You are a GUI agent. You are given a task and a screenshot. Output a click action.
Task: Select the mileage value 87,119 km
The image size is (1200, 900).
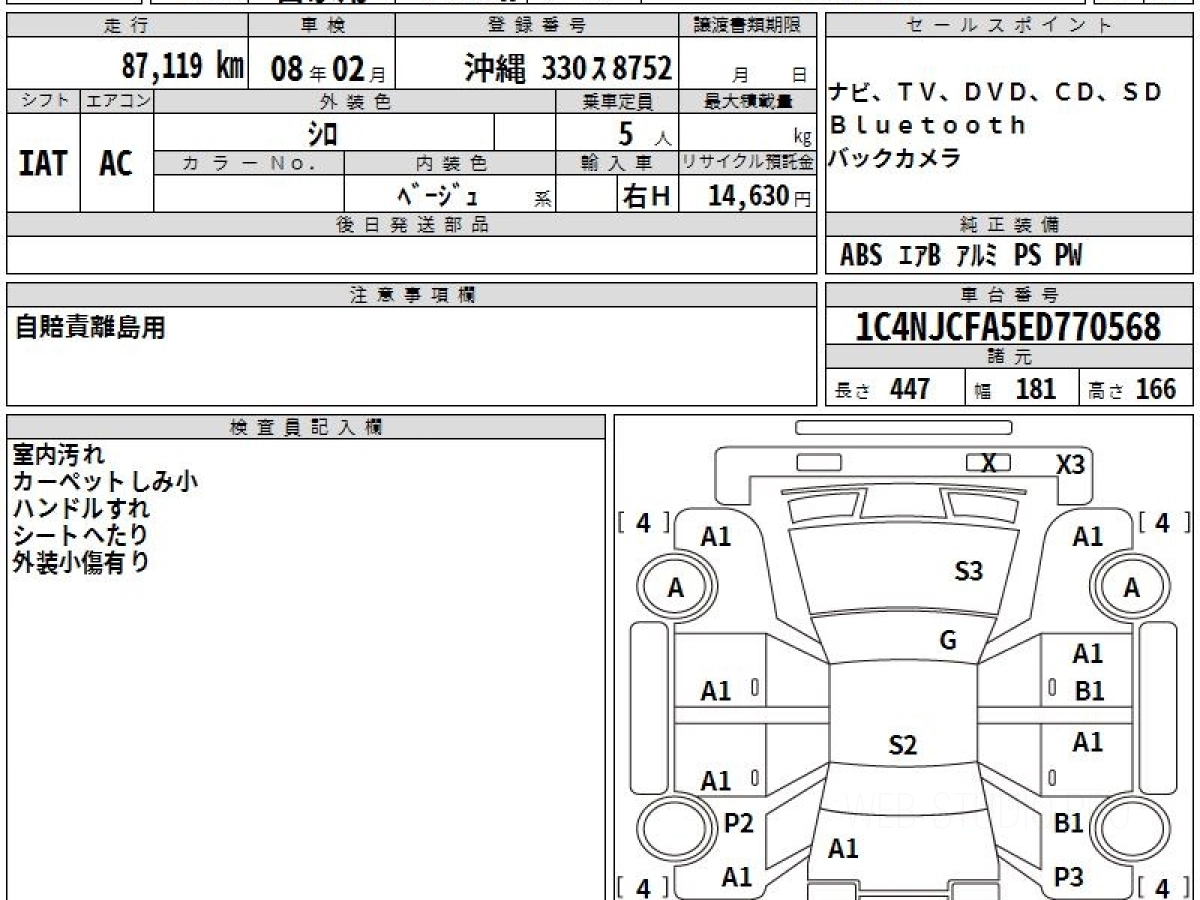click(183, 67)
